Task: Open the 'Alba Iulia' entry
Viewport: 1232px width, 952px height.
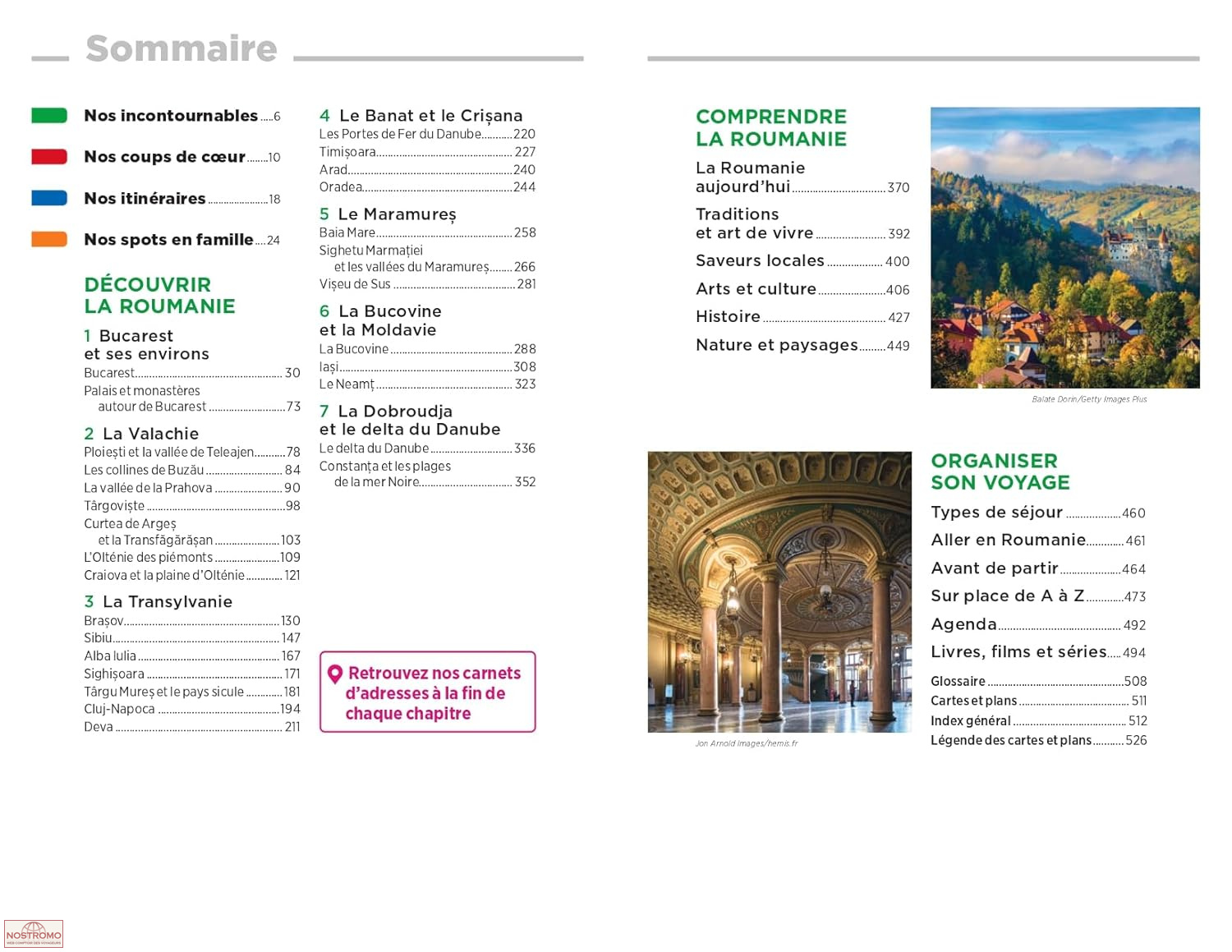Action: tap(192, 656)
